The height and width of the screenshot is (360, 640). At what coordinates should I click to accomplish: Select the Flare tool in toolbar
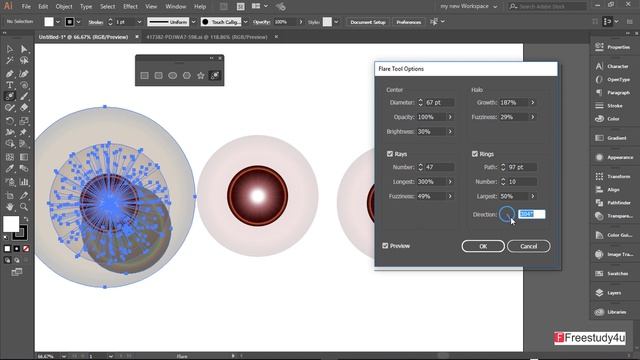pyautogui.click(x=10, y=96)
